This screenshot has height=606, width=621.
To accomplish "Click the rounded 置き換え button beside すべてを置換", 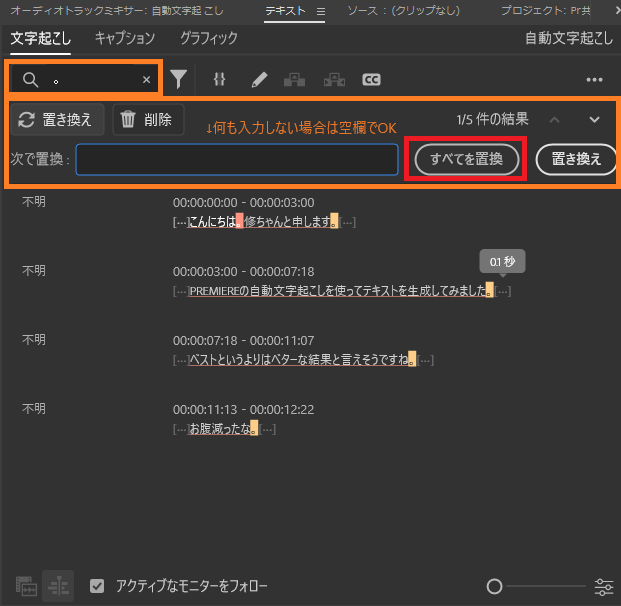I will pyautogui.click(x=576, y=159).
